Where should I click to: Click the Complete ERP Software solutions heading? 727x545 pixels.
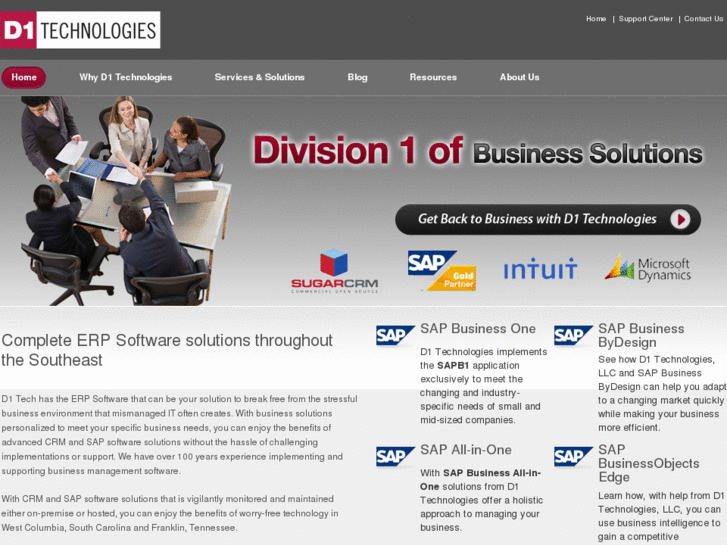coord(167,350)
